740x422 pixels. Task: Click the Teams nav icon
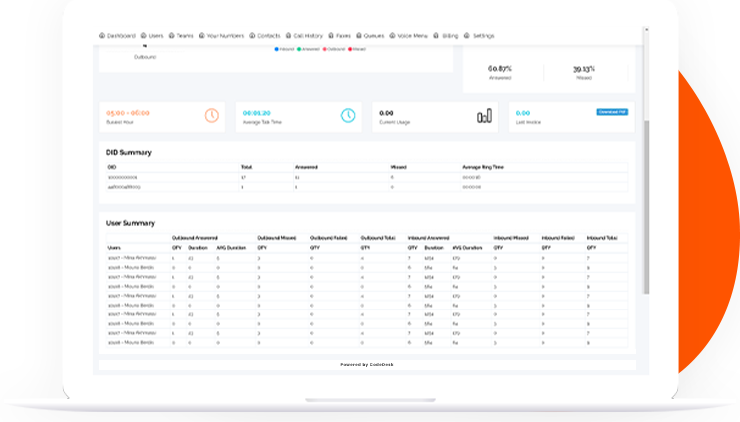(x=172, y=35)
